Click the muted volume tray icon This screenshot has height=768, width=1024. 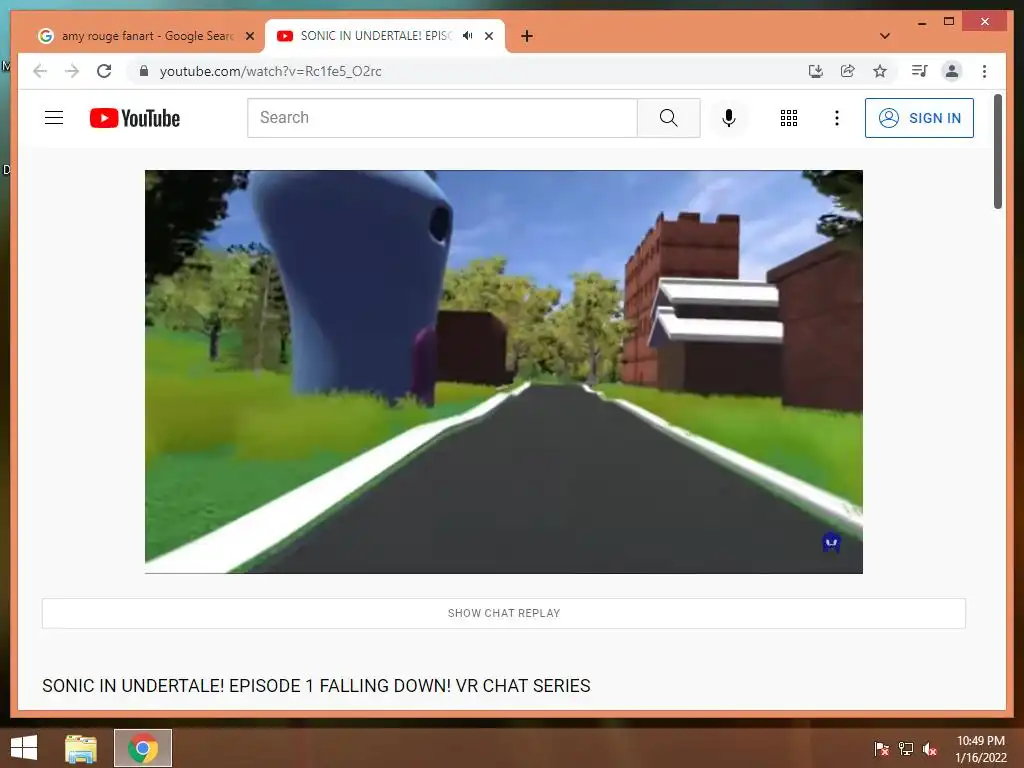point(929,748)
